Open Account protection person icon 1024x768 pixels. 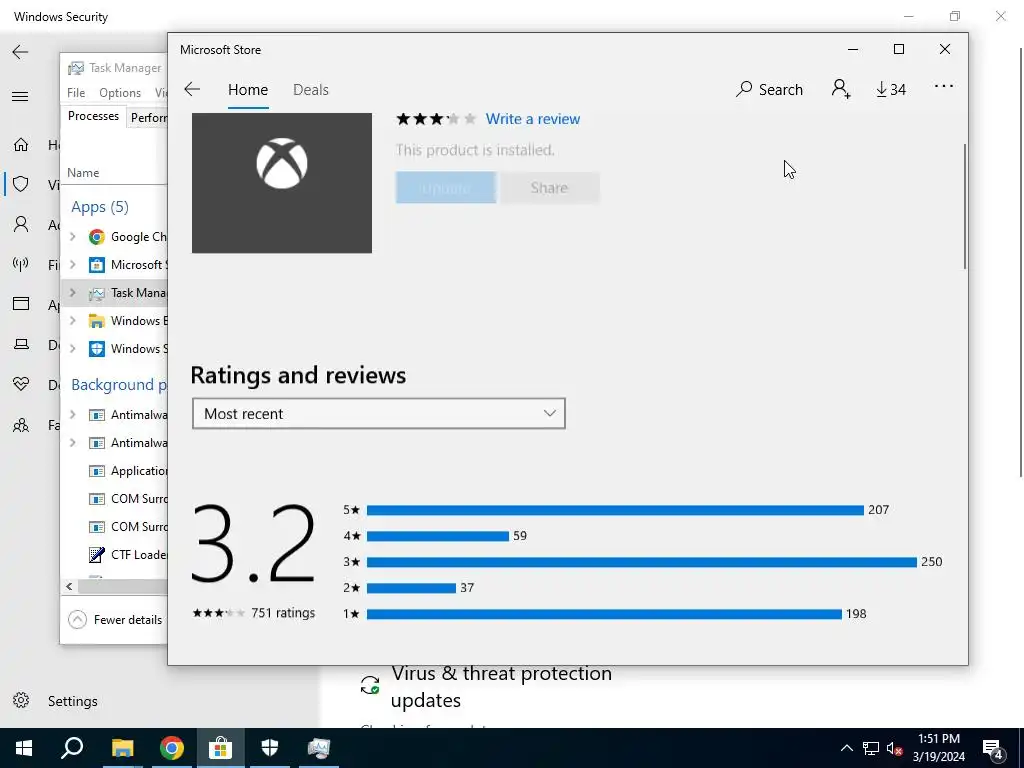pyautogui.click(x=21, y=225)
